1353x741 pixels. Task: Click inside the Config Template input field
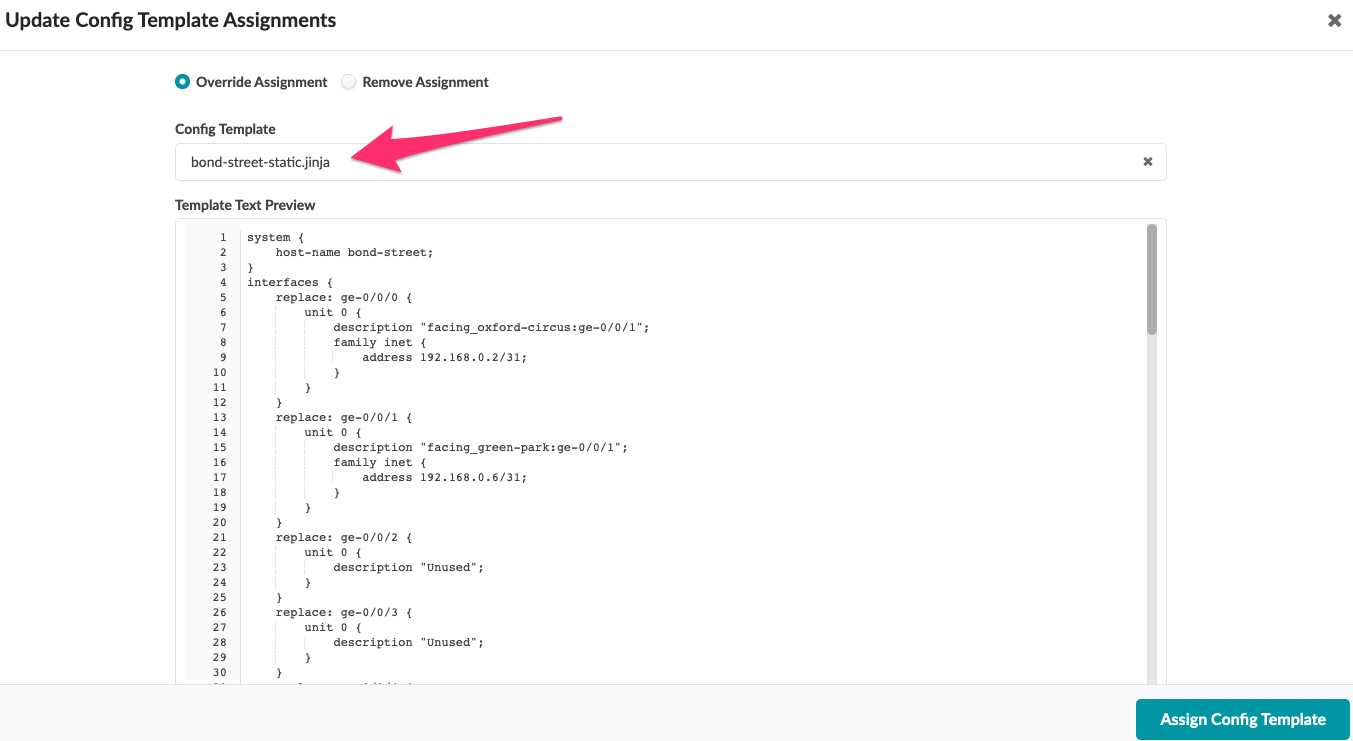coord(600,161)
